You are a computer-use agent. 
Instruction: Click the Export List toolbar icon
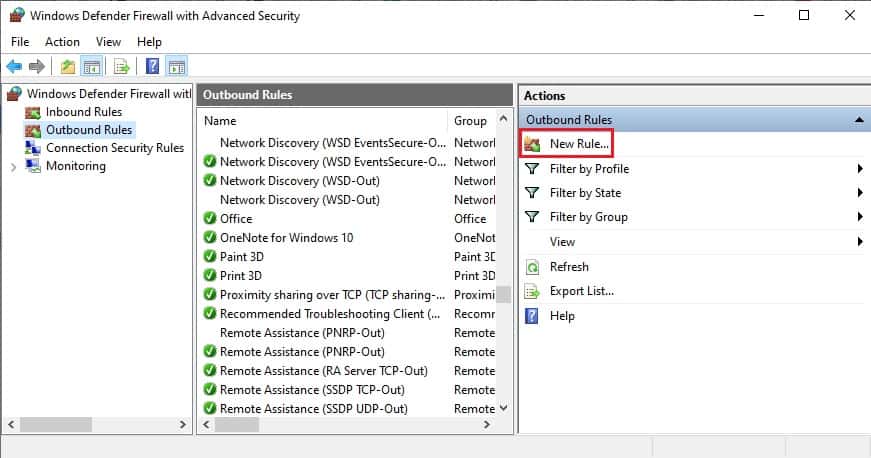tap(121, 67)
